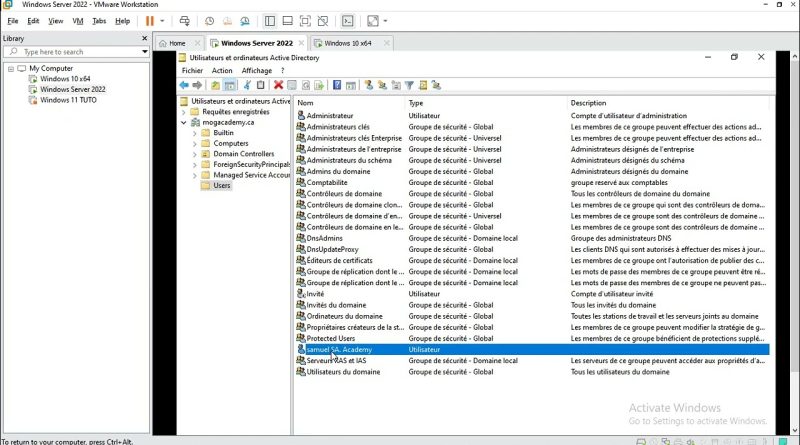
Task: Refresh the Active Directory view
Action: [x=306, y=85]
